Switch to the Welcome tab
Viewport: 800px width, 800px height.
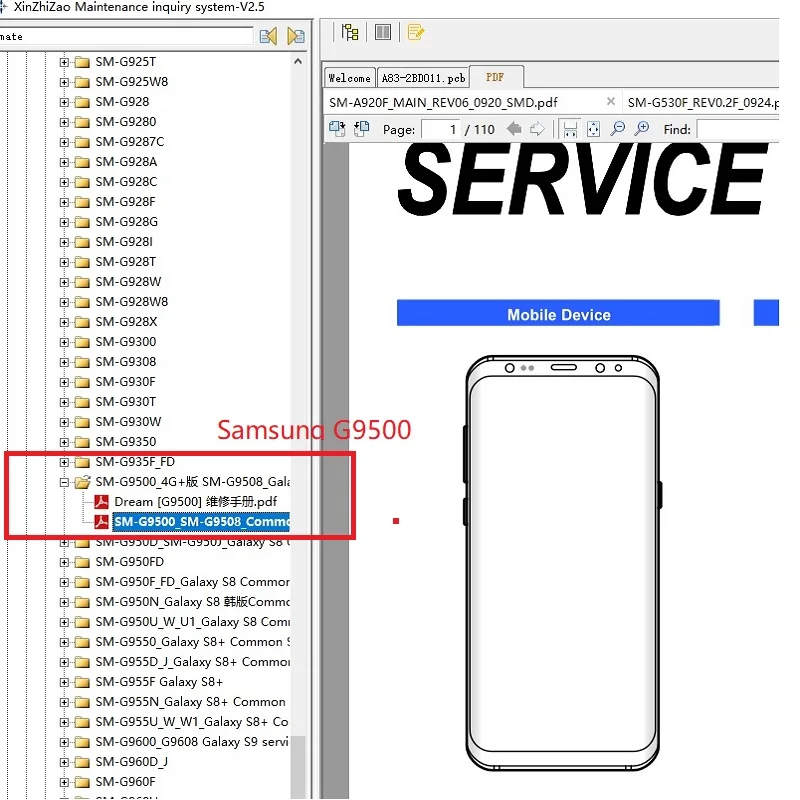click(x=349, y=78)
